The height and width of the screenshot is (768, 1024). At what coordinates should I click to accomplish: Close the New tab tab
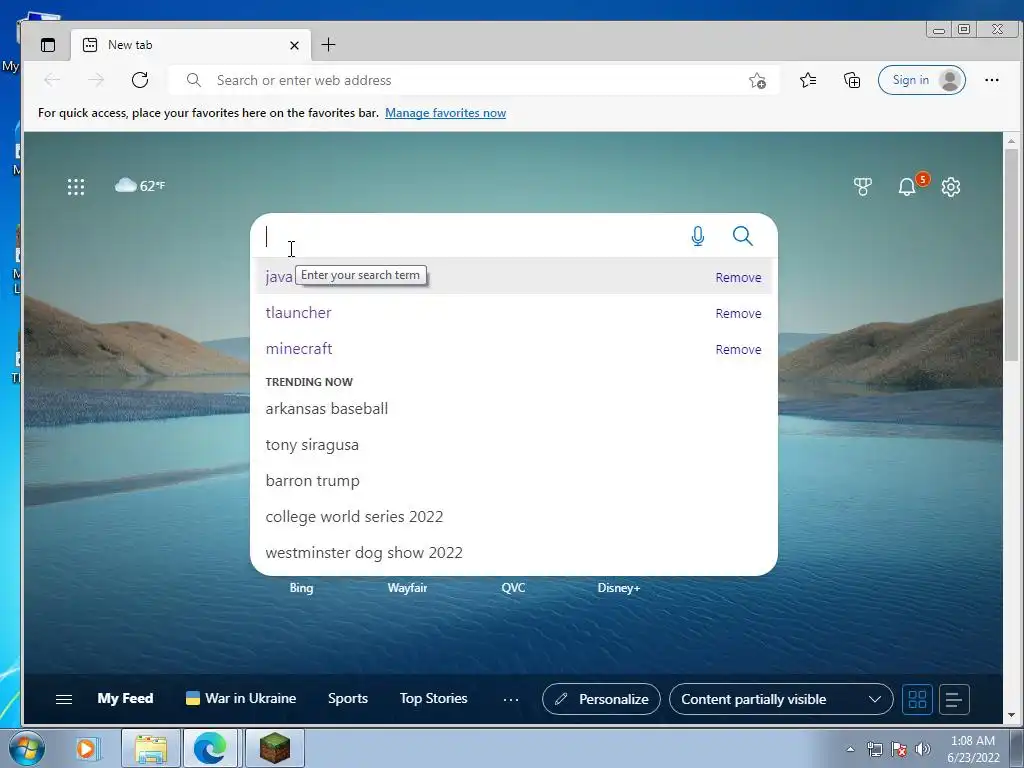coord(294,45)
